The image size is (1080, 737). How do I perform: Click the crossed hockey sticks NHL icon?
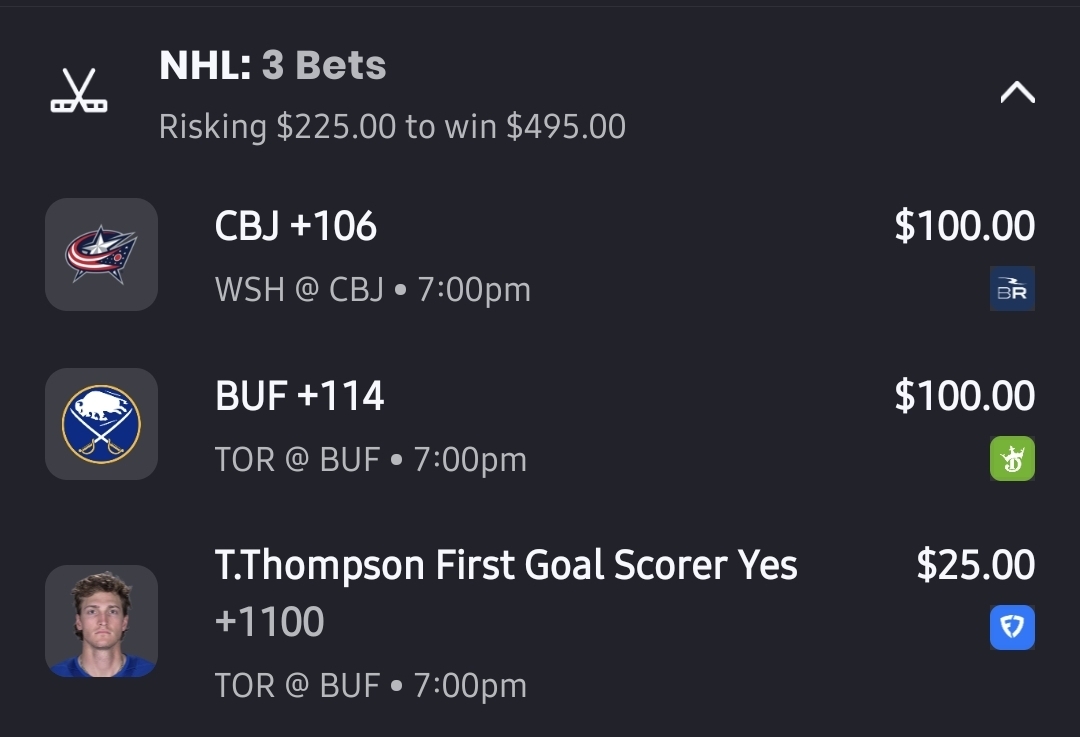tap(79, 91)
